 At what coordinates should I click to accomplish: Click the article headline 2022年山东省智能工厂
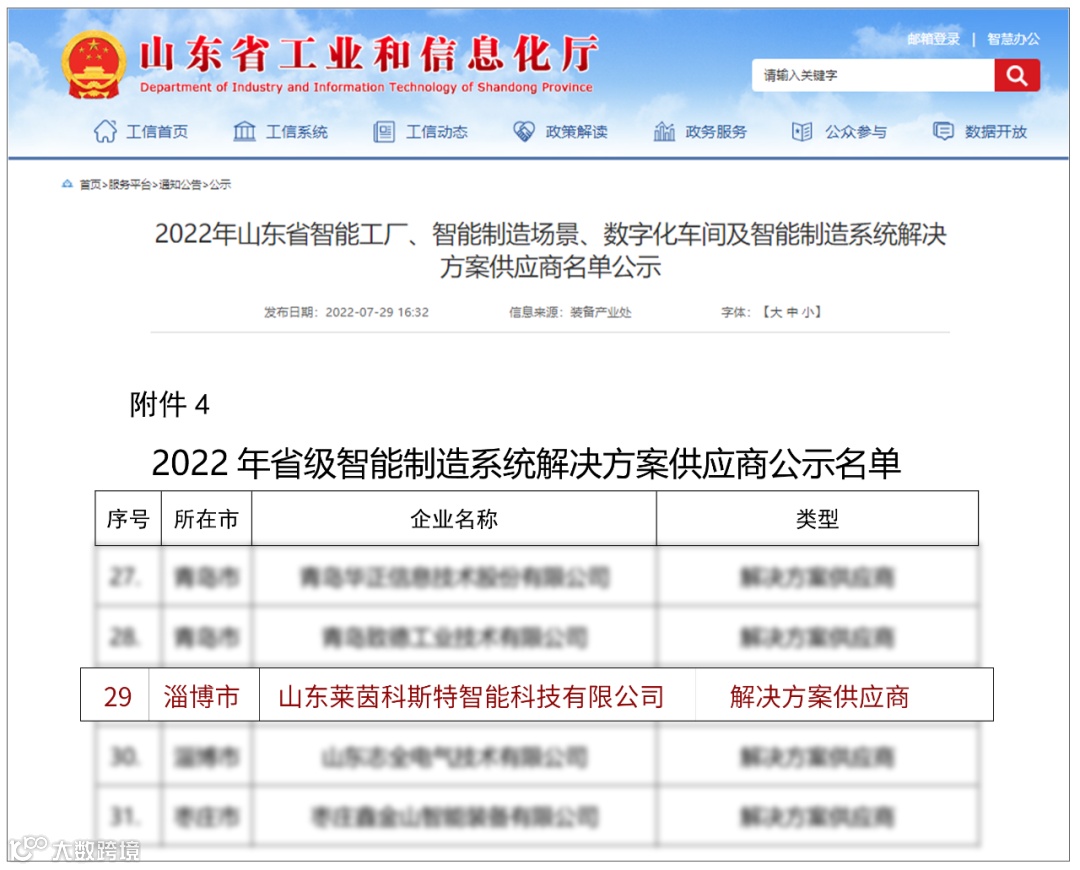550,250
